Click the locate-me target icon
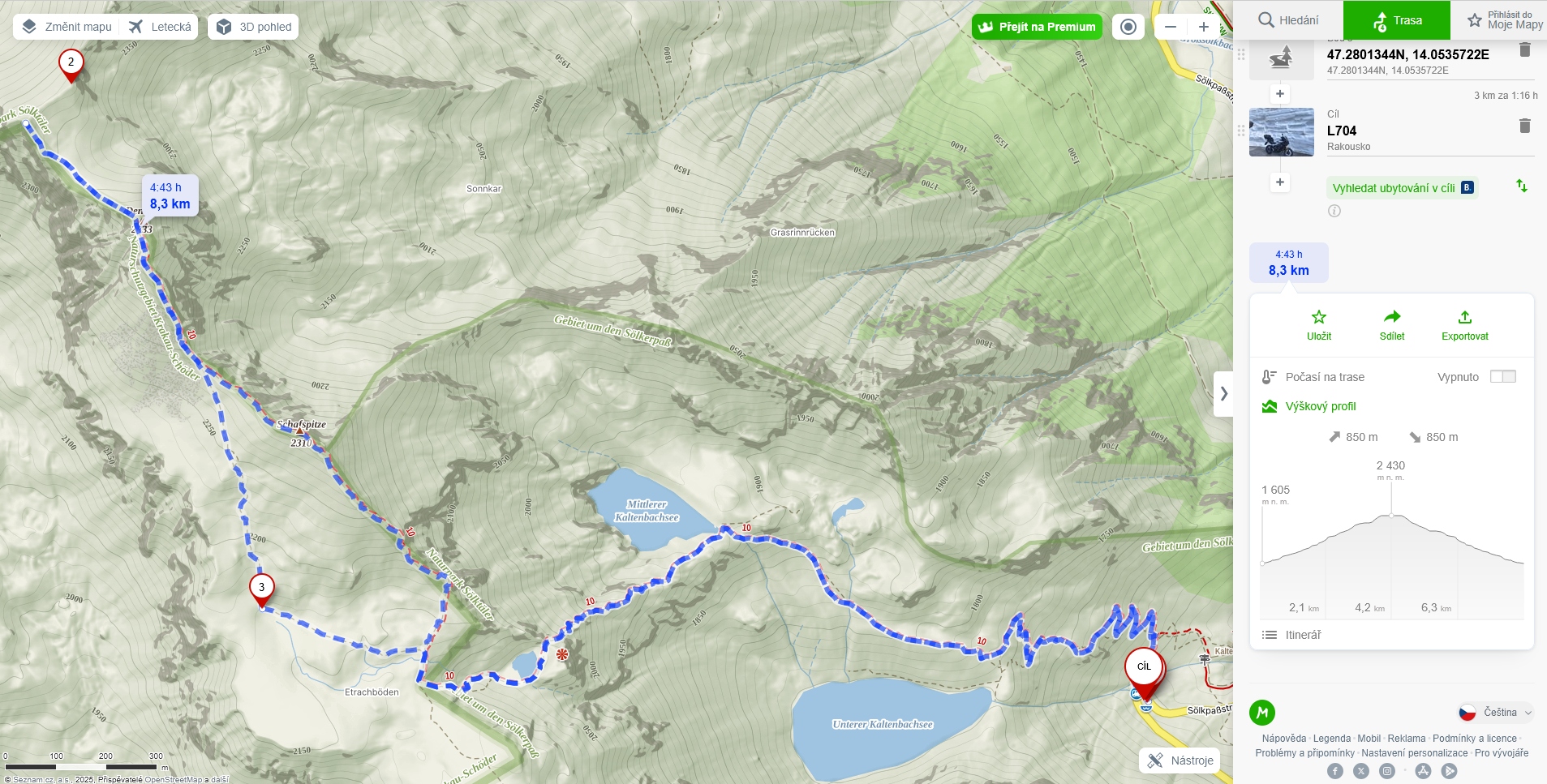The height and width of the screenshot is (784, 1547). [1128, 27]
